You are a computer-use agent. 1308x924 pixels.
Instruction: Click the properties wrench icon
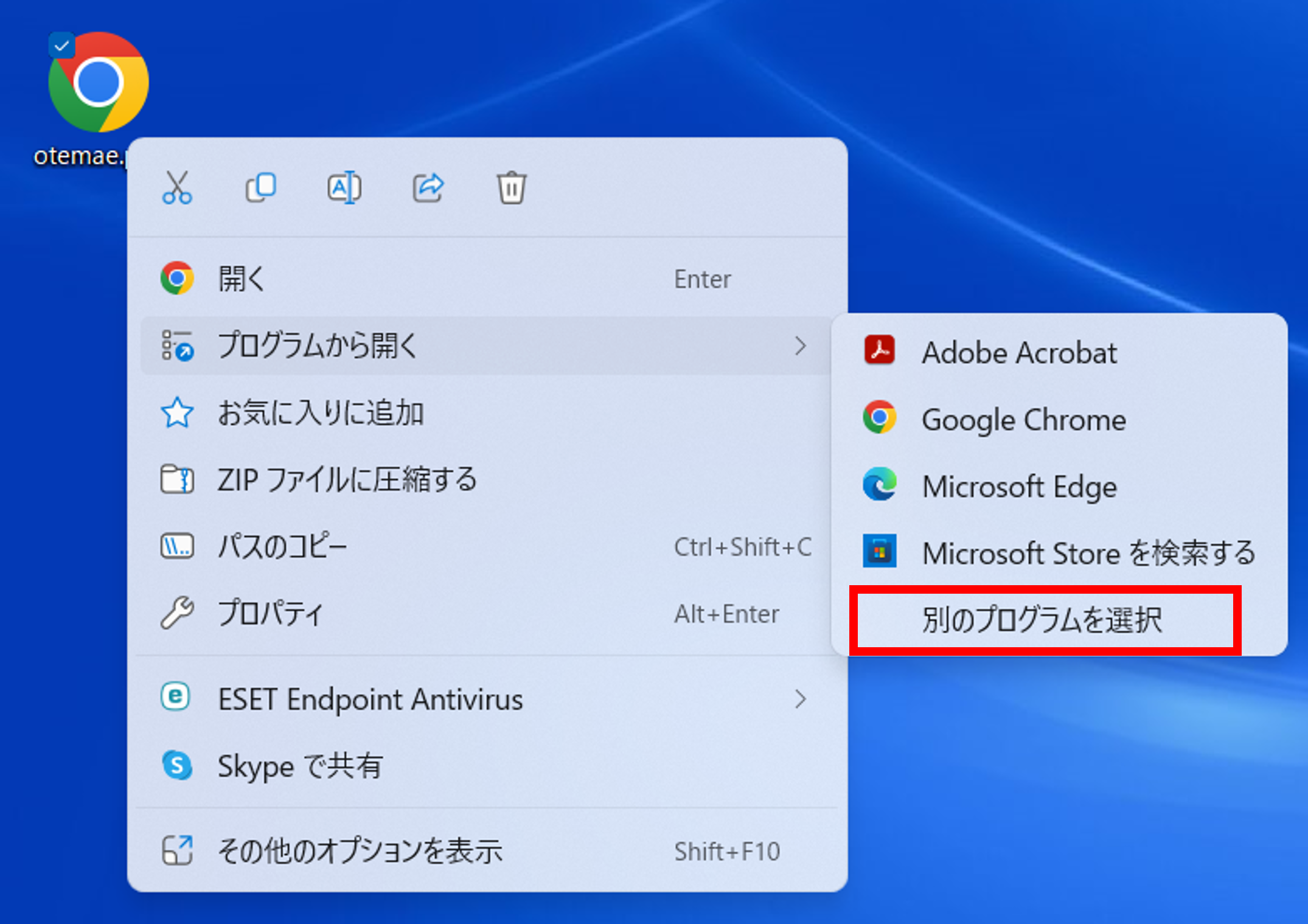pyautogui.click(x=177, y=613)
